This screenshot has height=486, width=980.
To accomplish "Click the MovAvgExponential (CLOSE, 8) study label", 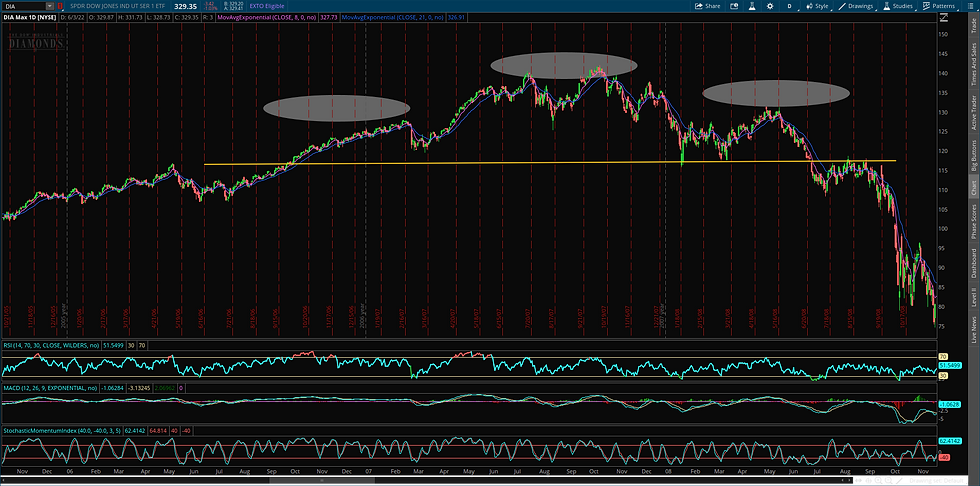I will (266, 17).
